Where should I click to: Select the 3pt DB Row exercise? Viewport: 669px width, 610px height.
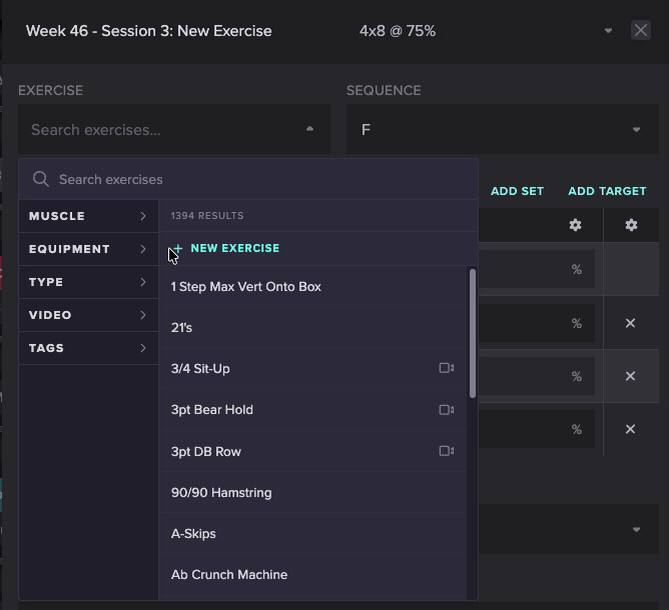[x=313, y=451]
